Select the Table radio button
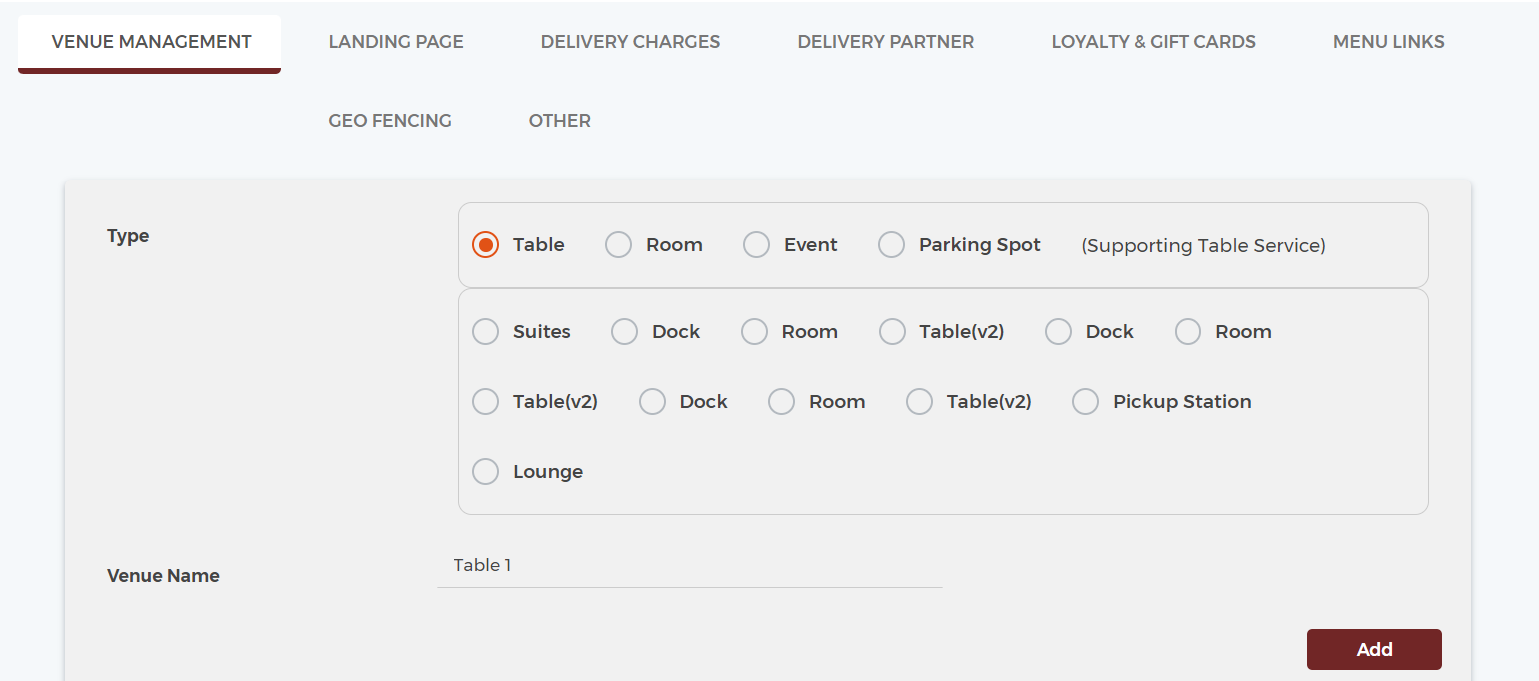The width and height of the screenshot is (1539, 681). pos(485,244)
